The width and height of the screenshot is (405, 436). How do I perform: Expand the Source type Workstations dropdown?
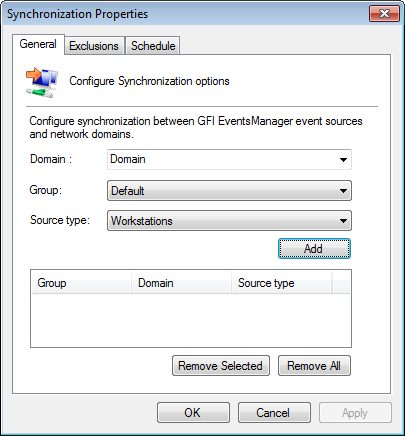click(x=229, y=220)
